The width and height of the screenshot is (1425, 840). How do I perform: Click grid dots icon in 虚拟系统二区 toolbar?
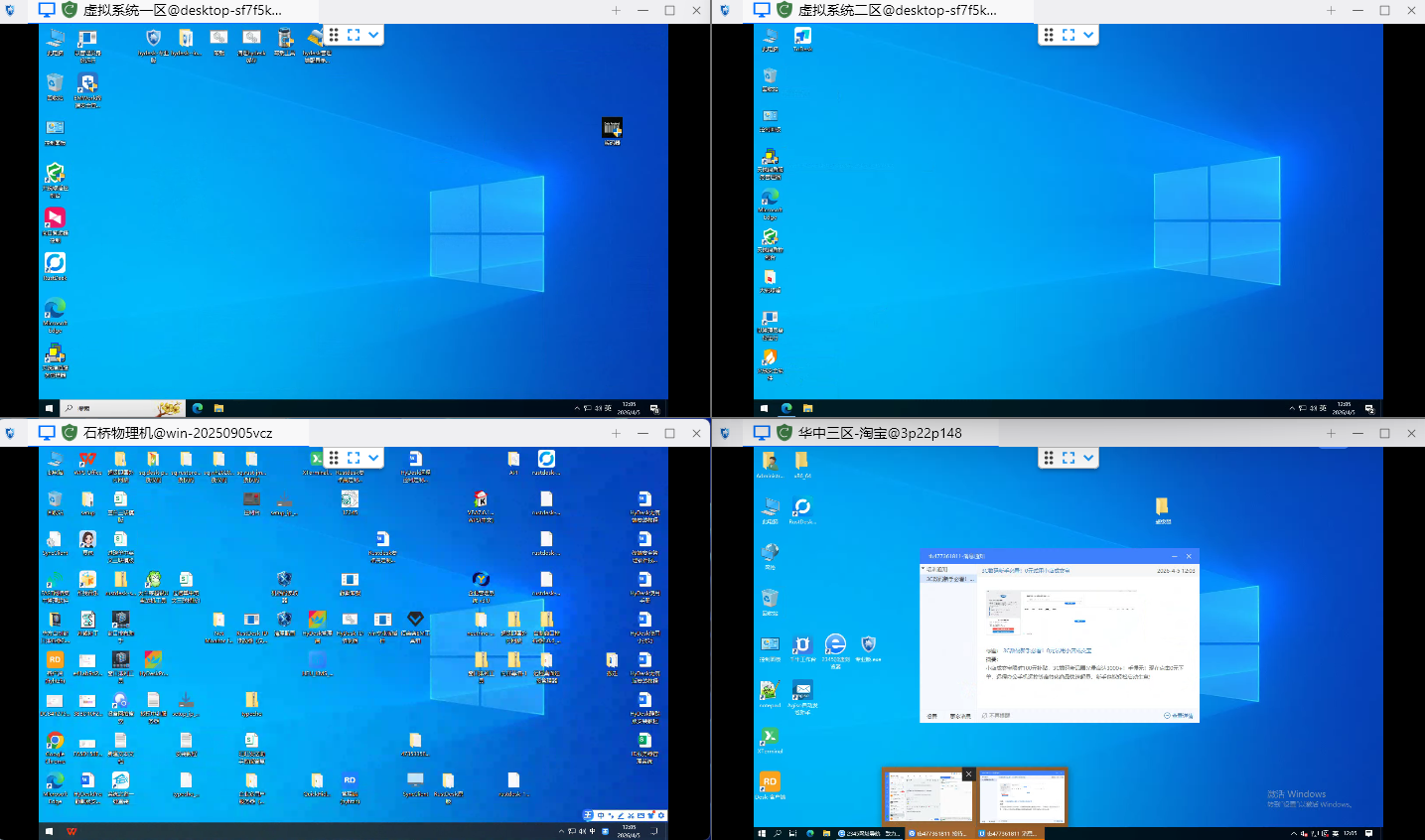click(x=1049, y=35)
